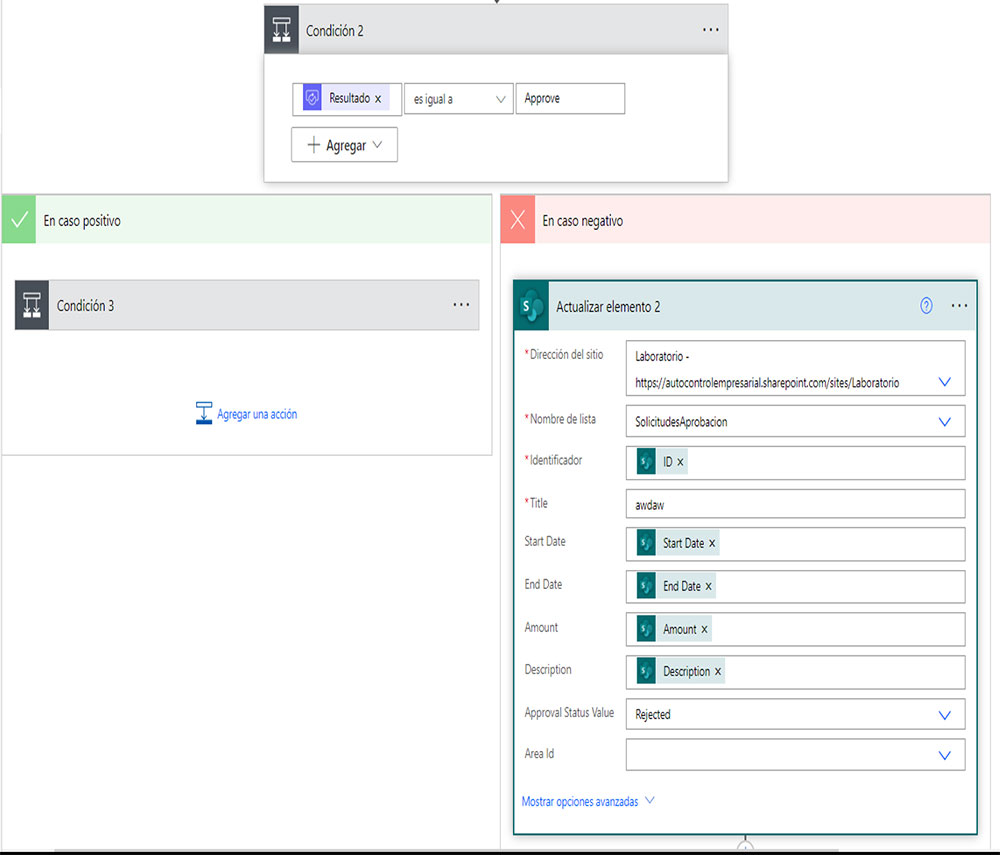Image resolution: width=1000 pixels, height=855 pixels.
Task: Open the Approval Status Value dropdown
Action: pos(944,715)
